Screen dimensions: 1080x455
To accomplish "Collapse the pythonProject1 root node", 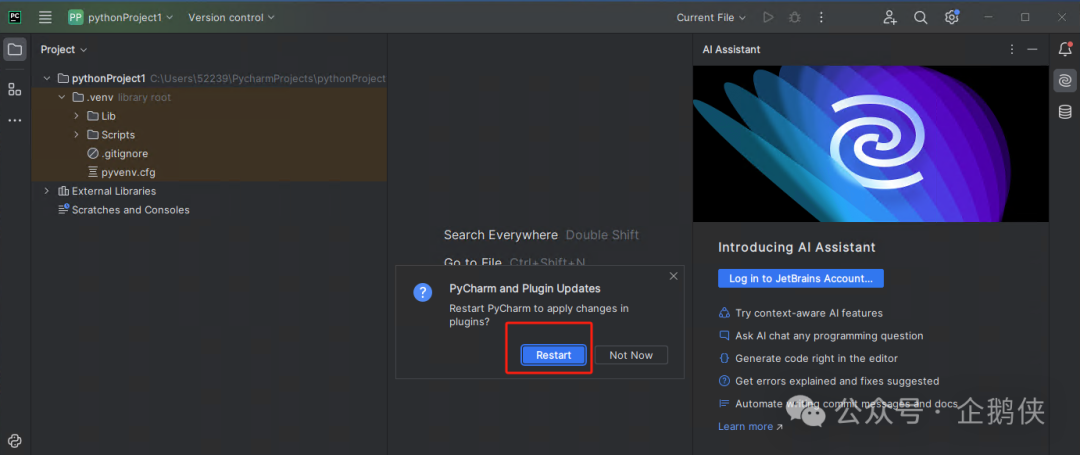I will (47, 78).
